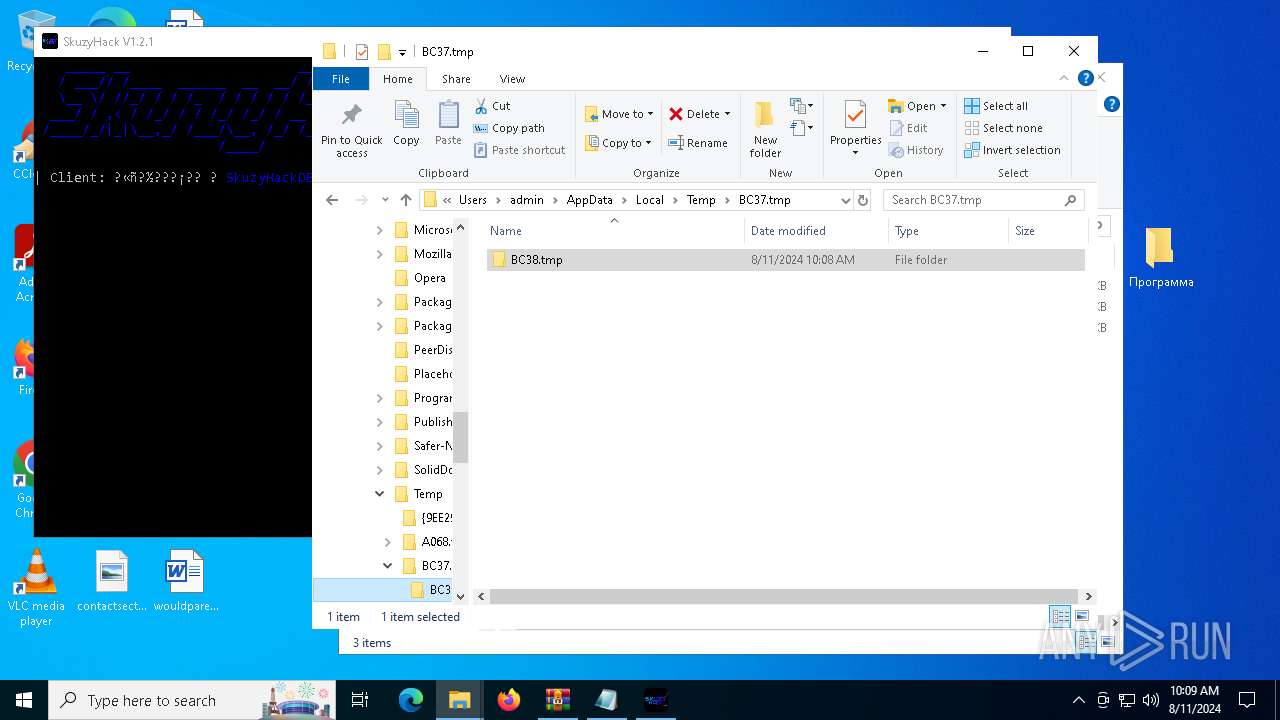Sort by the Name column header

(614, 231)
